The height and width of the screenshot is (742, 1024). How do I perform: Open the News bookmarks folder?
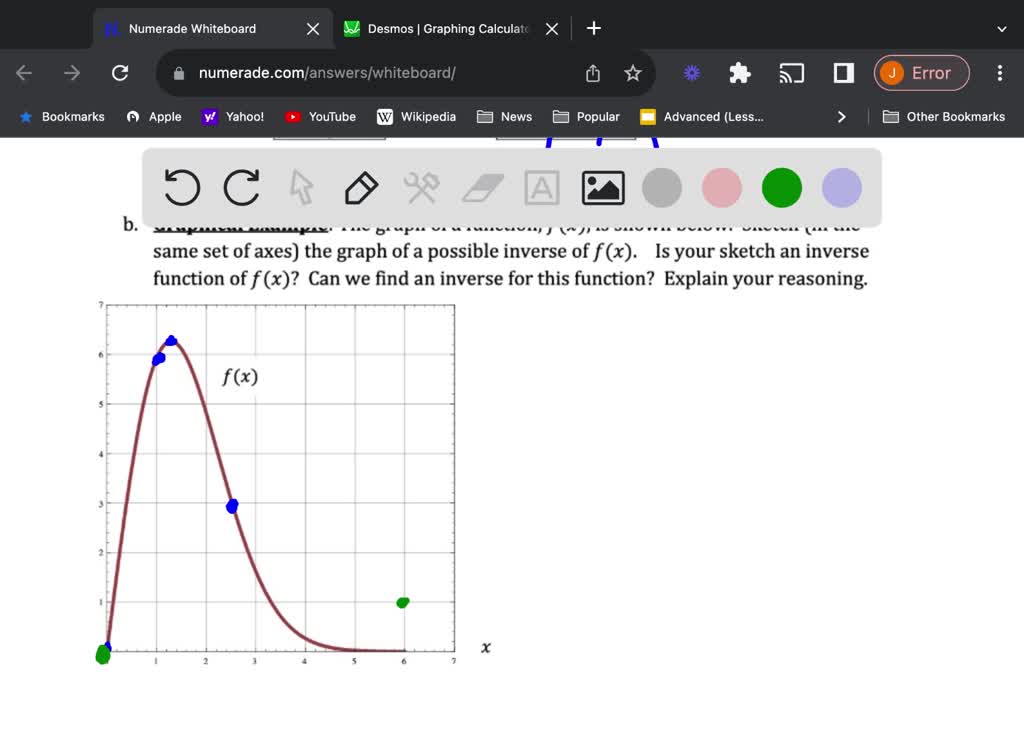[x=505, y=117]
